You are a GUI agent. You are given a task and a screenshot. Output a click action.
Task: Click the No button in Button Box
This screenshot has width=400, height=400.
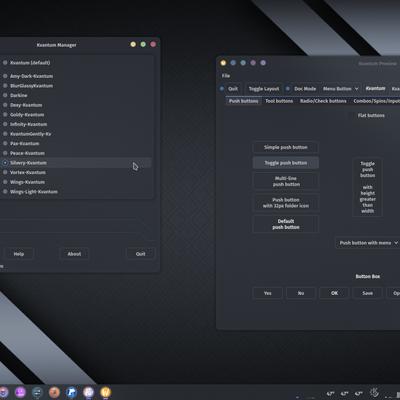301,293
